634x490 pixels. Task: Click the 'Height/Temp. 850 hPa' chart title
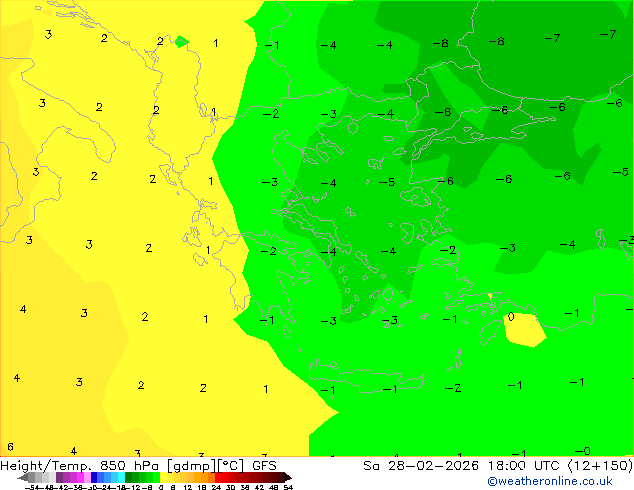[80, 466]
